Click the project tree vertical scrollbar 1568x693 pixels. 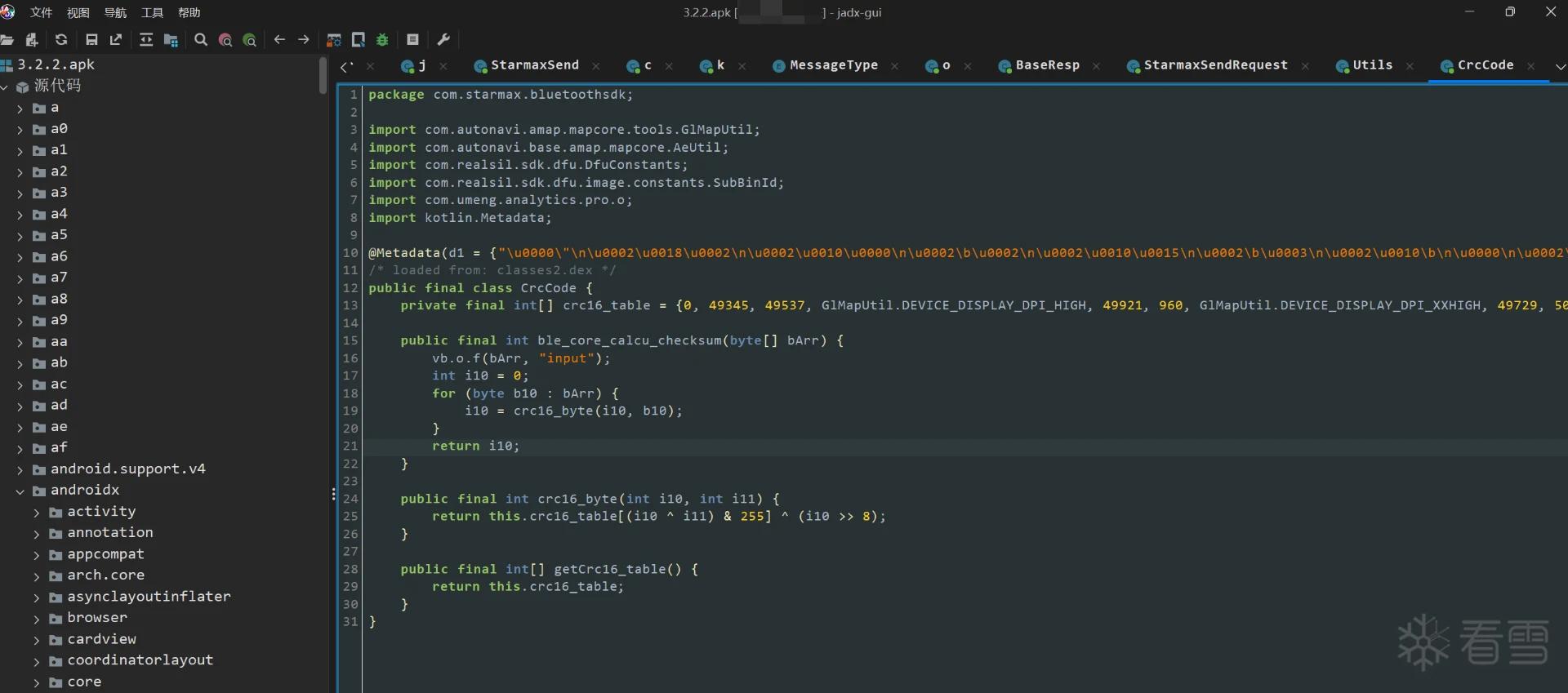[323, 75]
